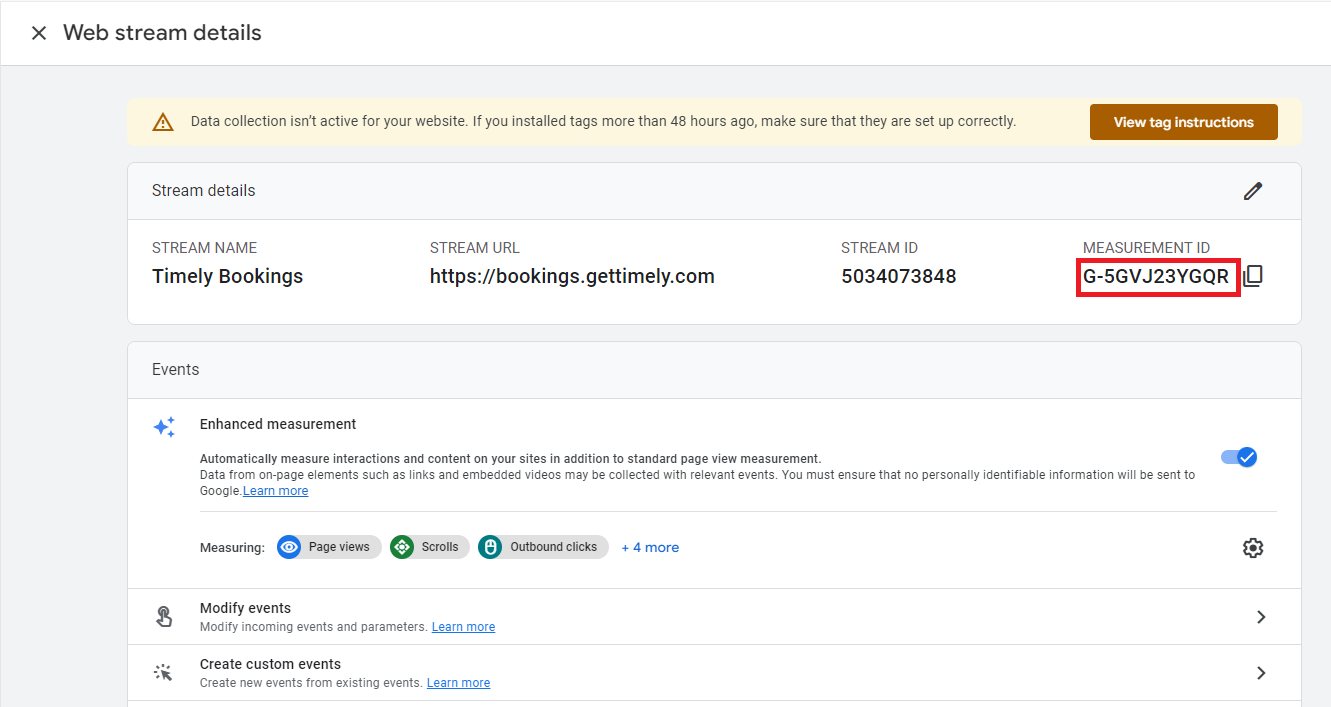Open Learn more link for Create custom events

point(458,683)
